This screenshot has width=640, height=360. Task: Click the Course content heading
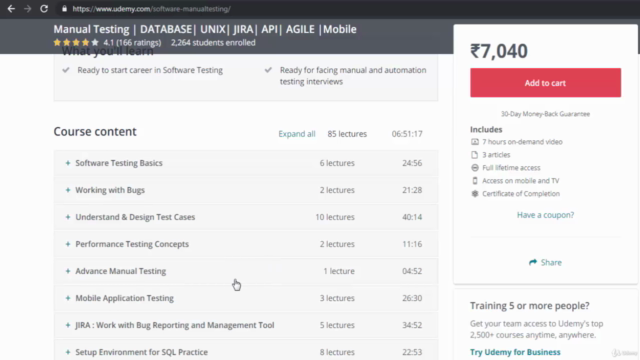click(95, 131)
